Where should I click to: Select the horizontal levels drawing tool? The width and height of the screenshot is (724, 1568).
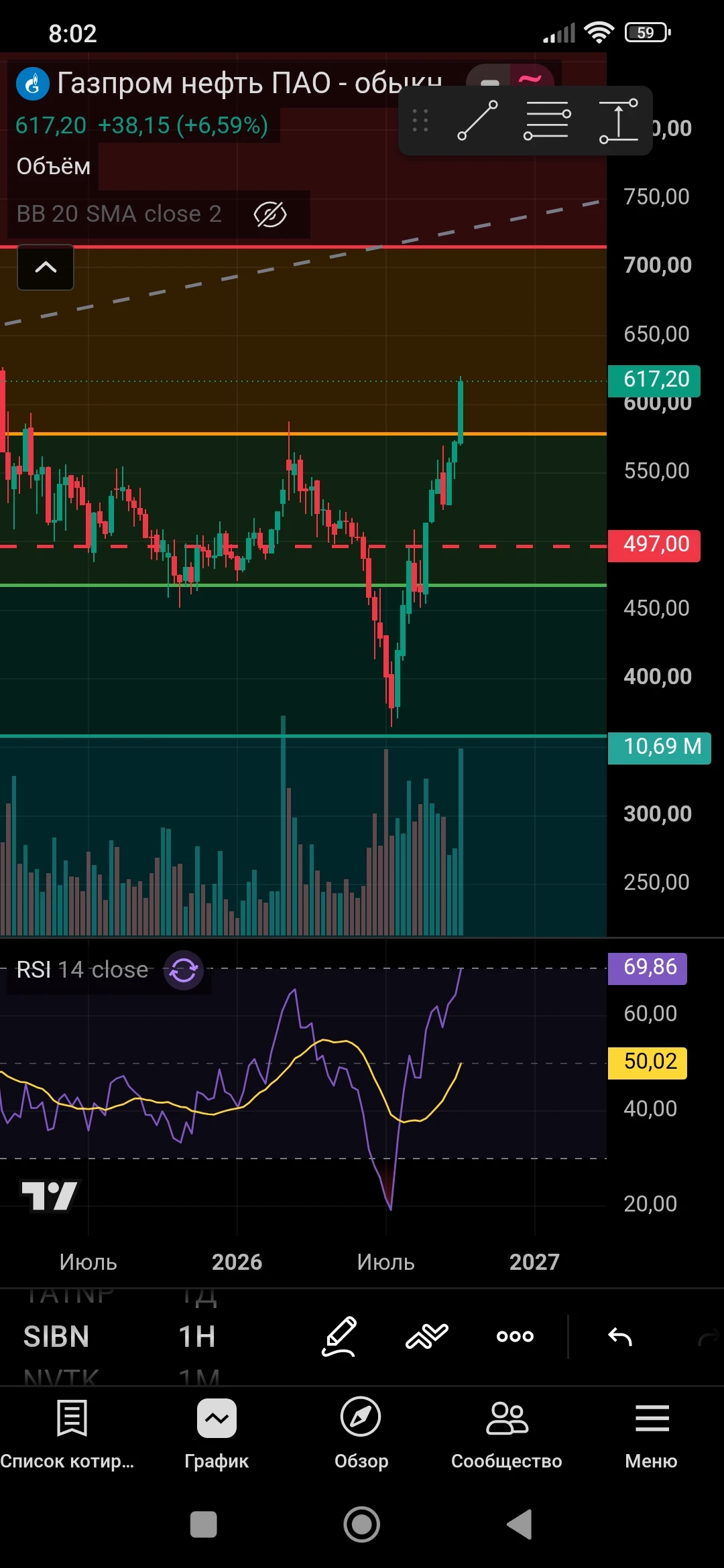[547, 121]
